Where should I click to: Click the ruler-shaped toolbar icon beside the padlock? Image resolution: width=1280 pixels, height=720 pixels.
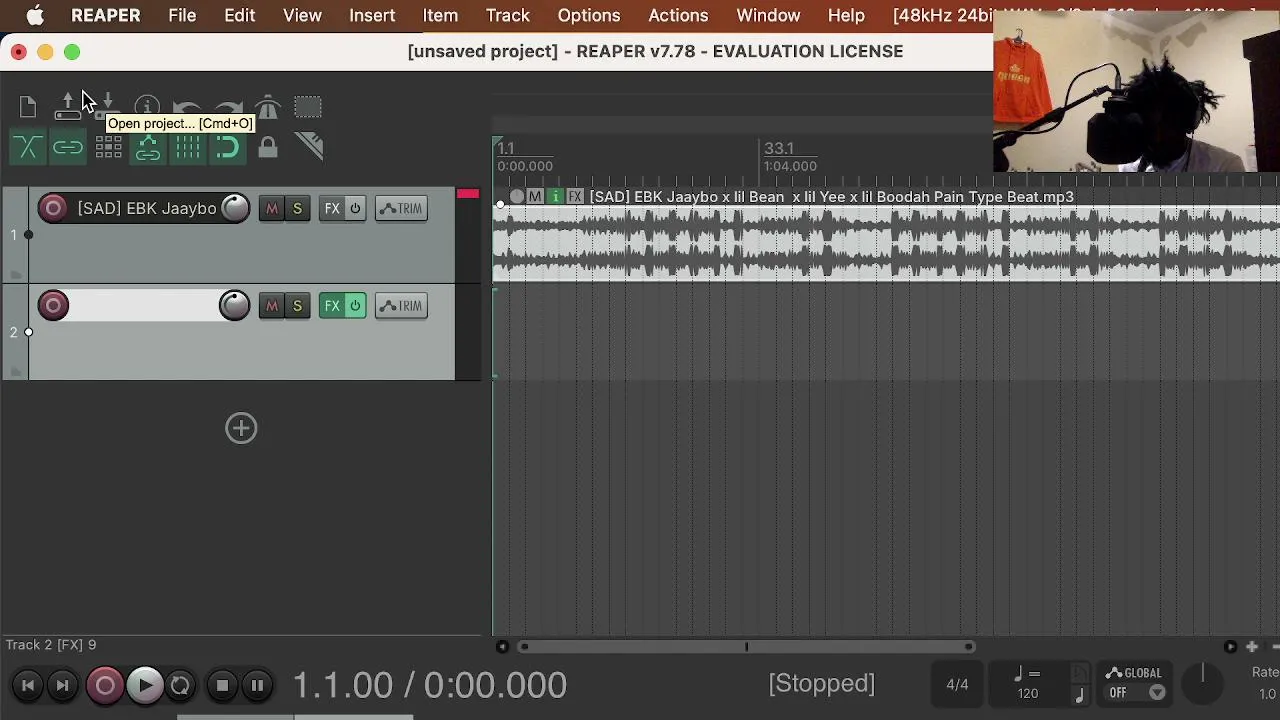(309, 147)
